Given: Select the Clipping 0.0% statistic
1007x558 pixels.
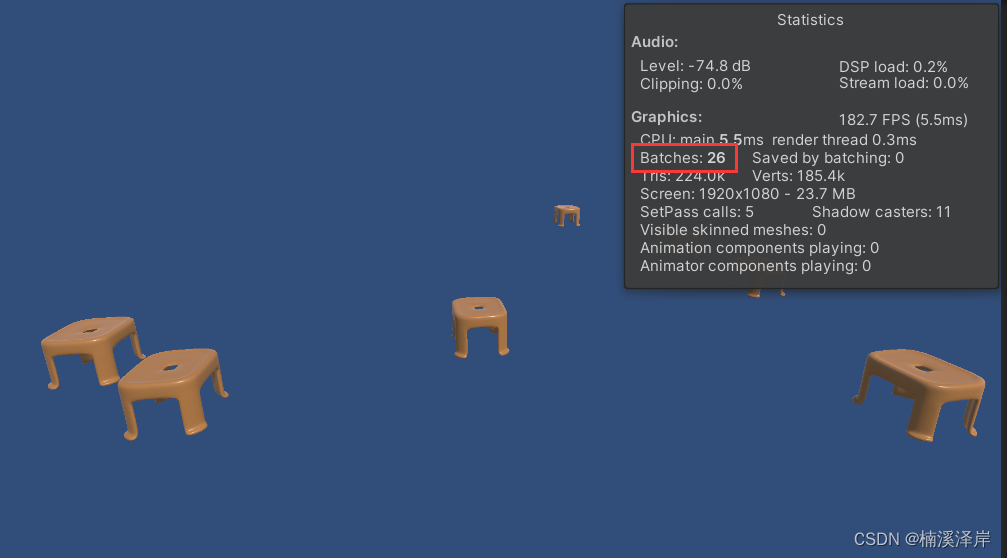Looking at the screenshot, I should (691, 84).
